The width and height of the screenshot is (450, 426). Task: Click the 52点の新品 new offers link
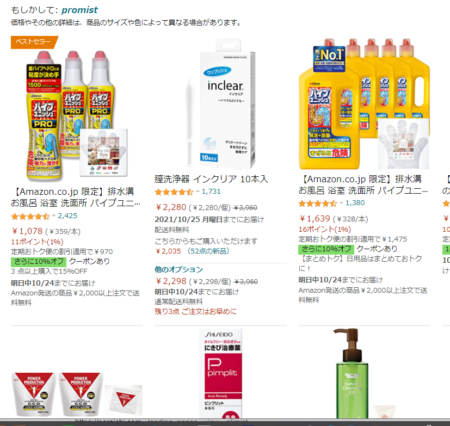point(208,251)
